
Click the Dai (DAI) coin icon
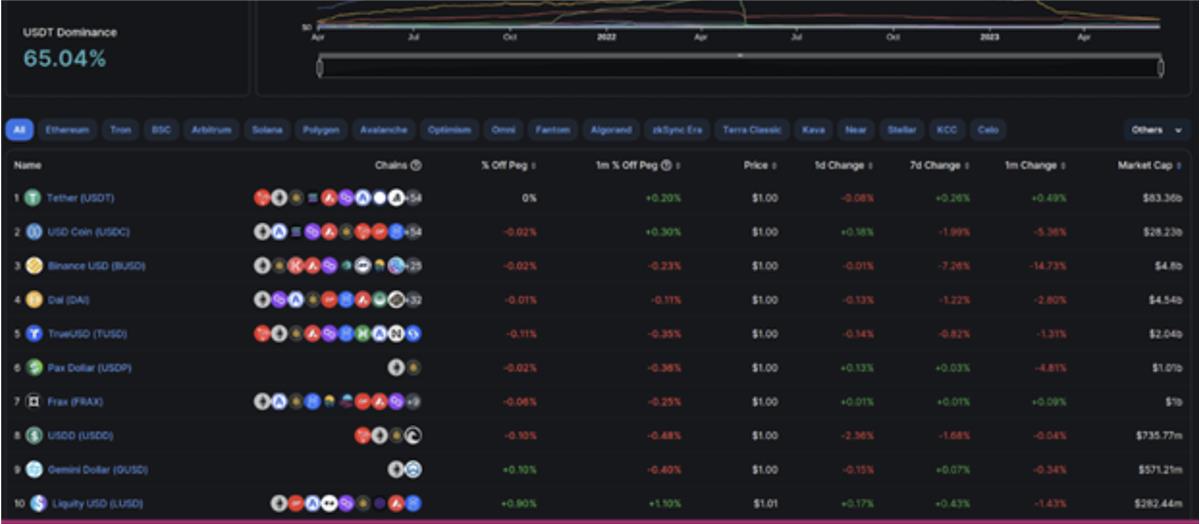(x=33, y=300)
